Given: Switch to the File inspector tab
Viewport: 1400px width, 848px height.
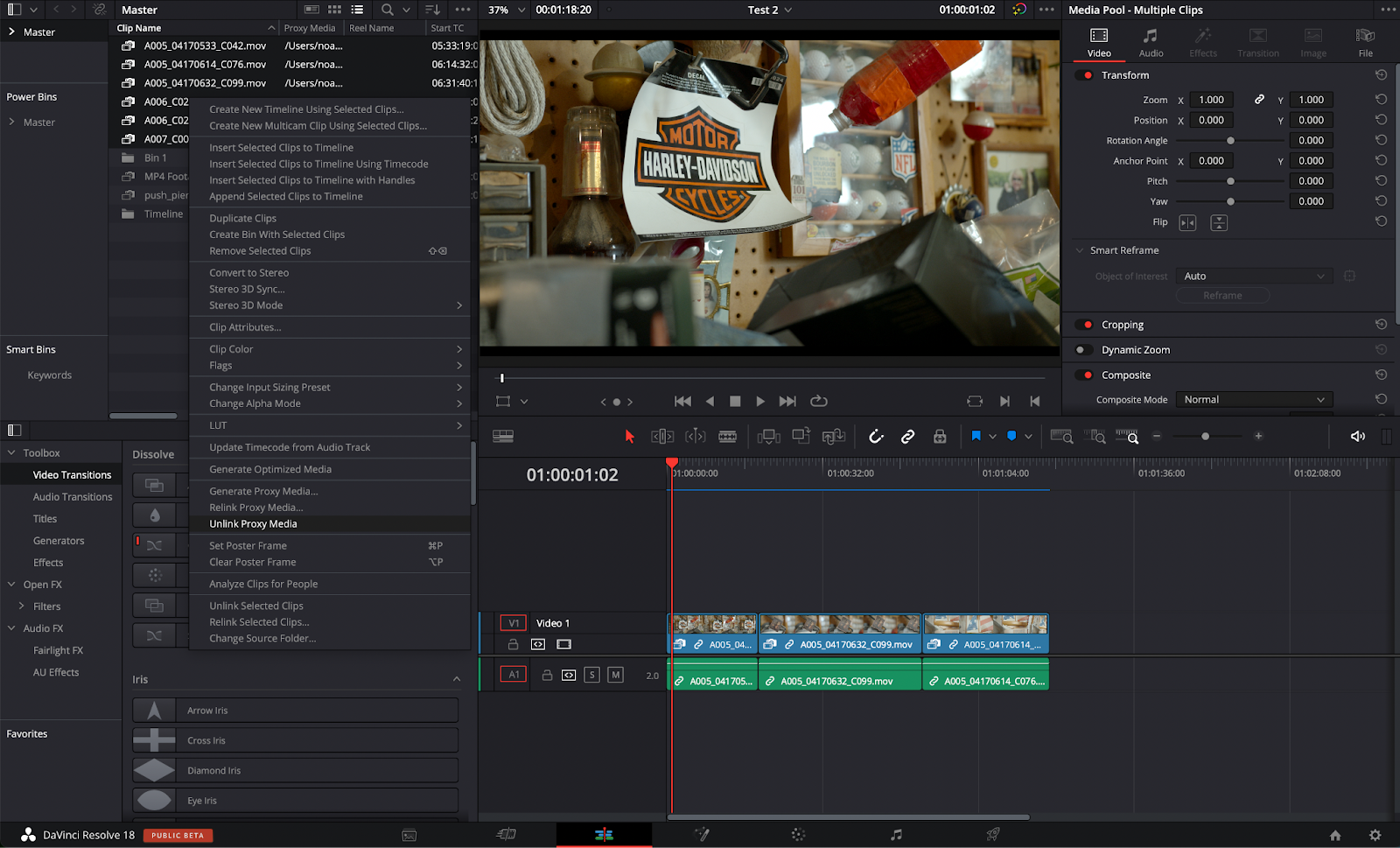Looking at the screenshot, I should [1365, 43].
